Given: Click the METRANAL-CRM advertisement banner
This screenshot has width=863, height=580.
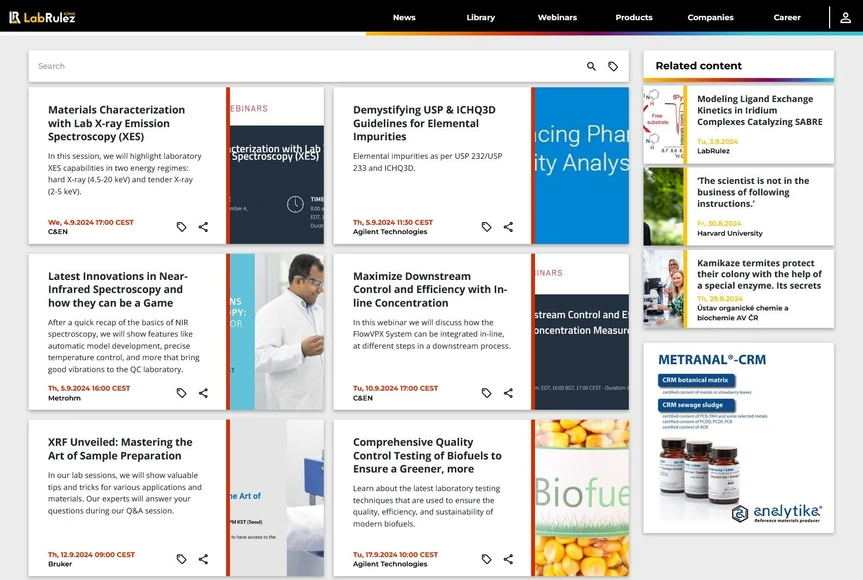Looking at the screenshot, I should [739, 438].
